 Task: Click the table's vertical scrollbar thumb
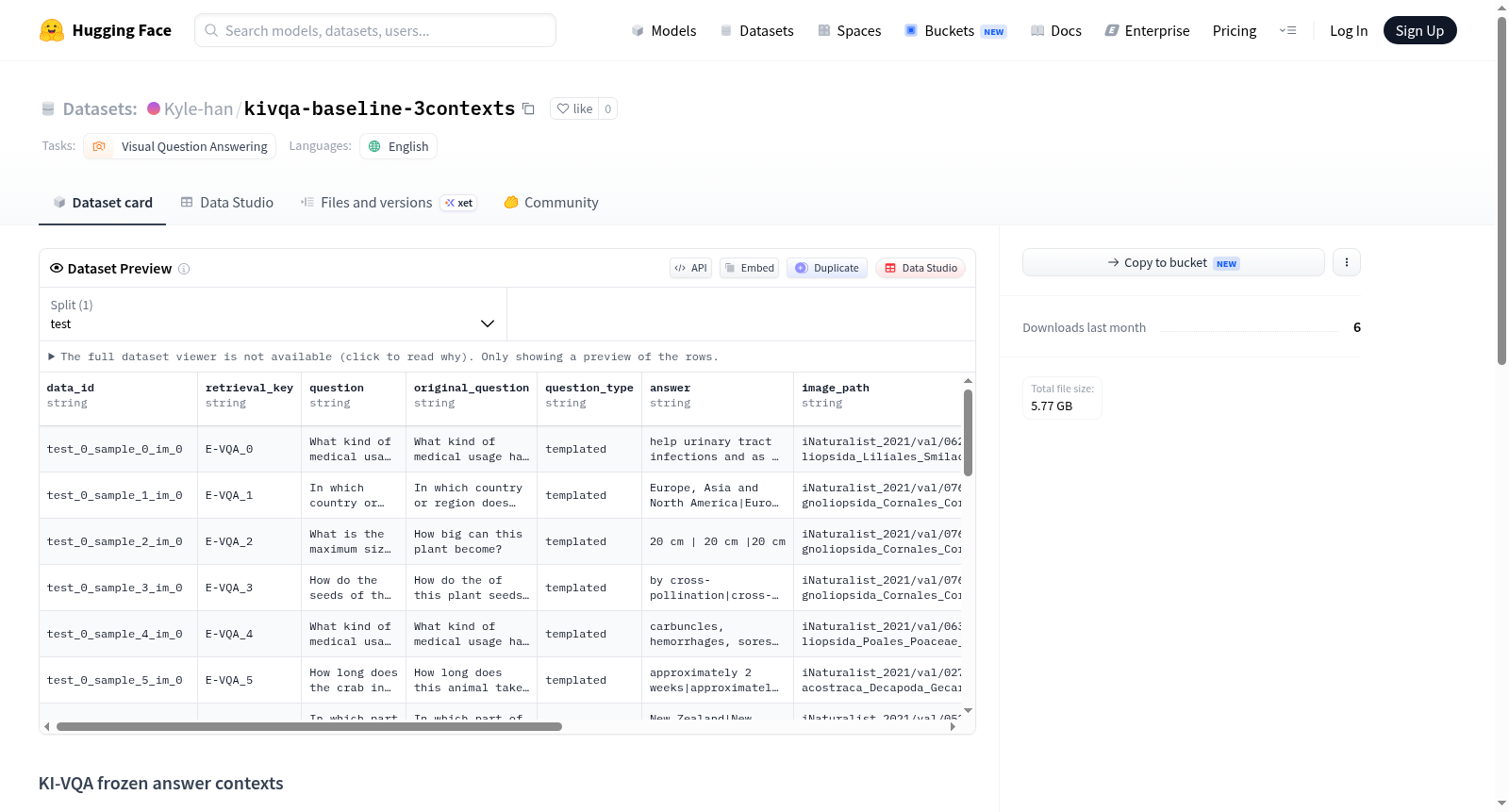coord(968,433)
